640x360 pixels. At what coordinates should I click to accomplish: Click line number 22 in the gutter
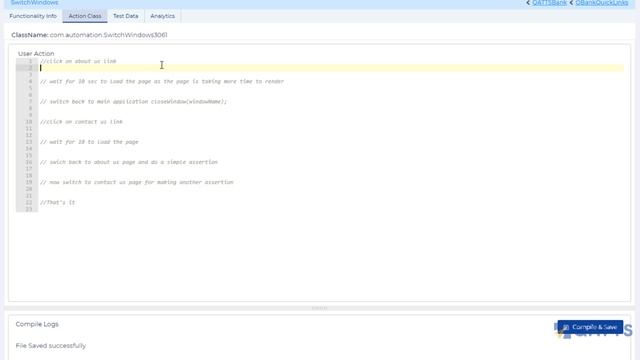(x=29, y=202)
